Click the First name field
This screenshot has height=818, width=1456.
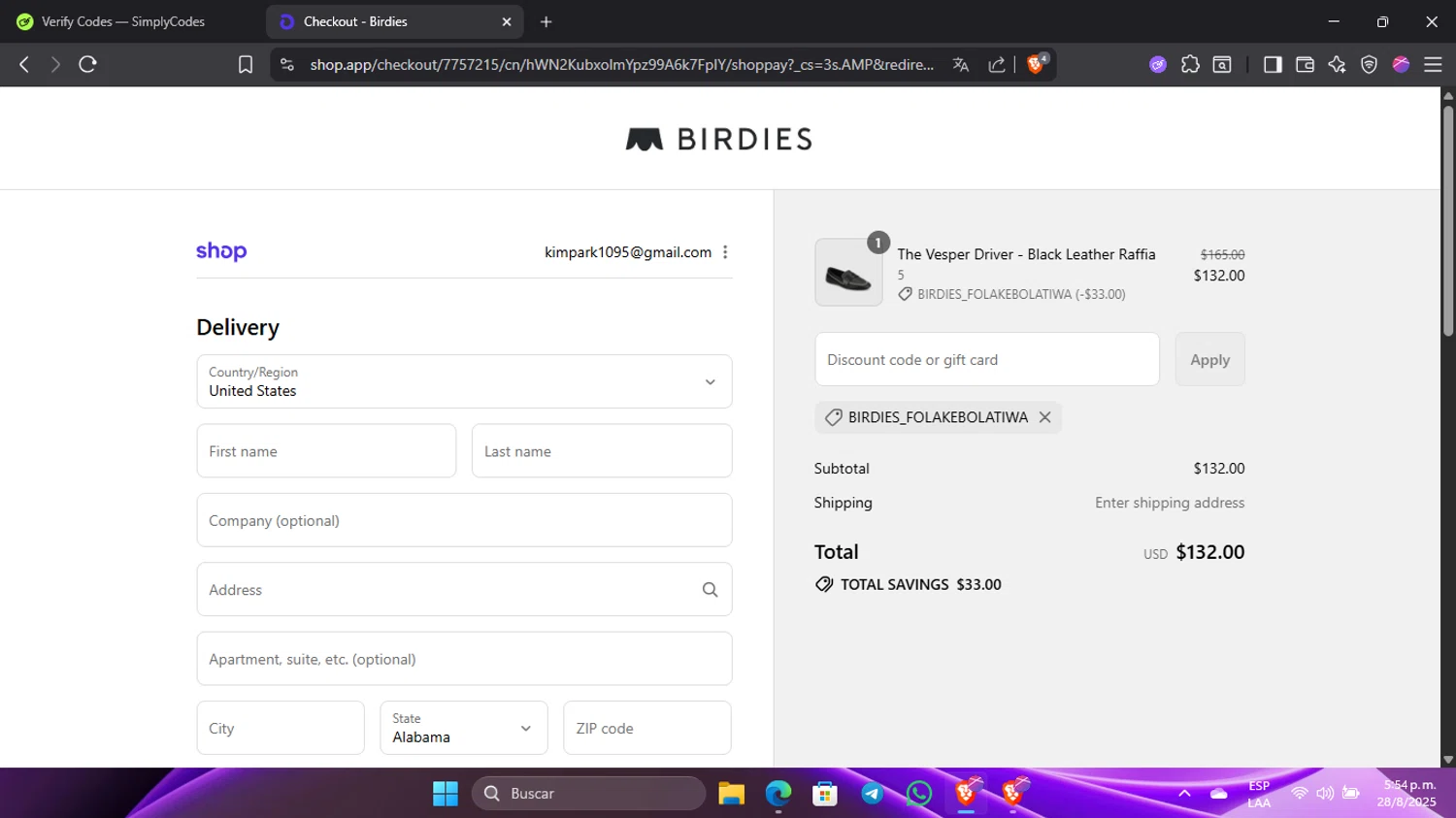click(326, 451)
